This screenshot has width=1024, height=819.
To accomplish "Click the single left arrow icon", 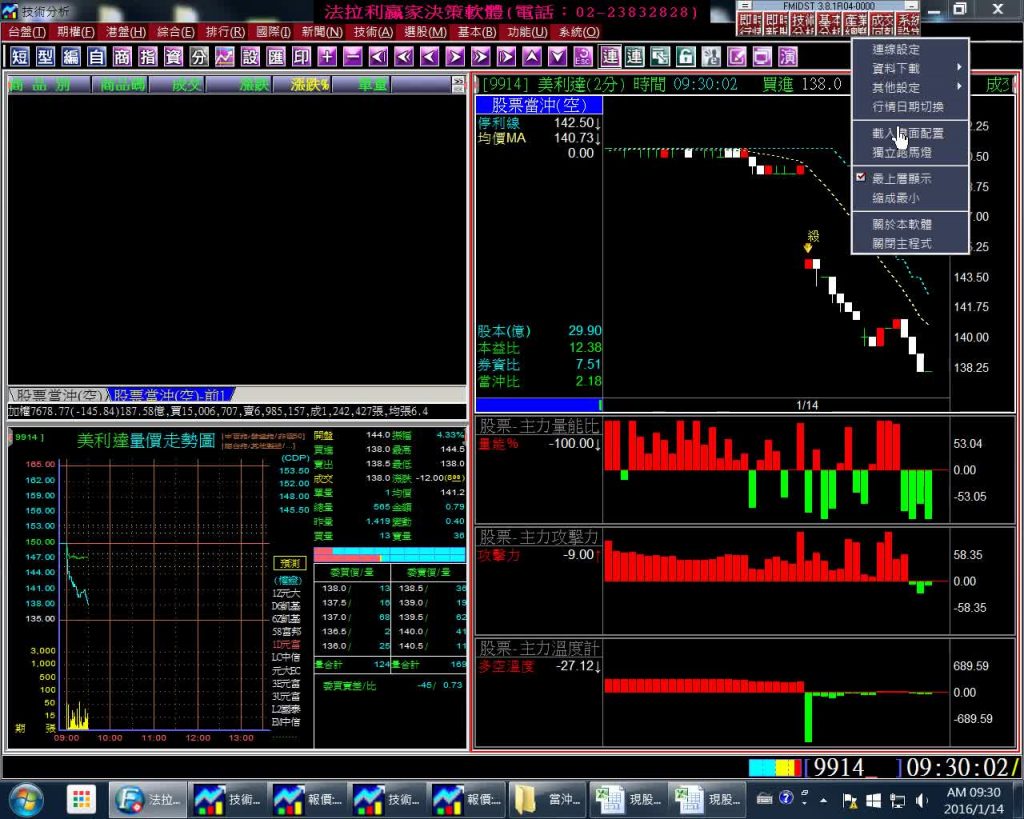I will (429, 57).
